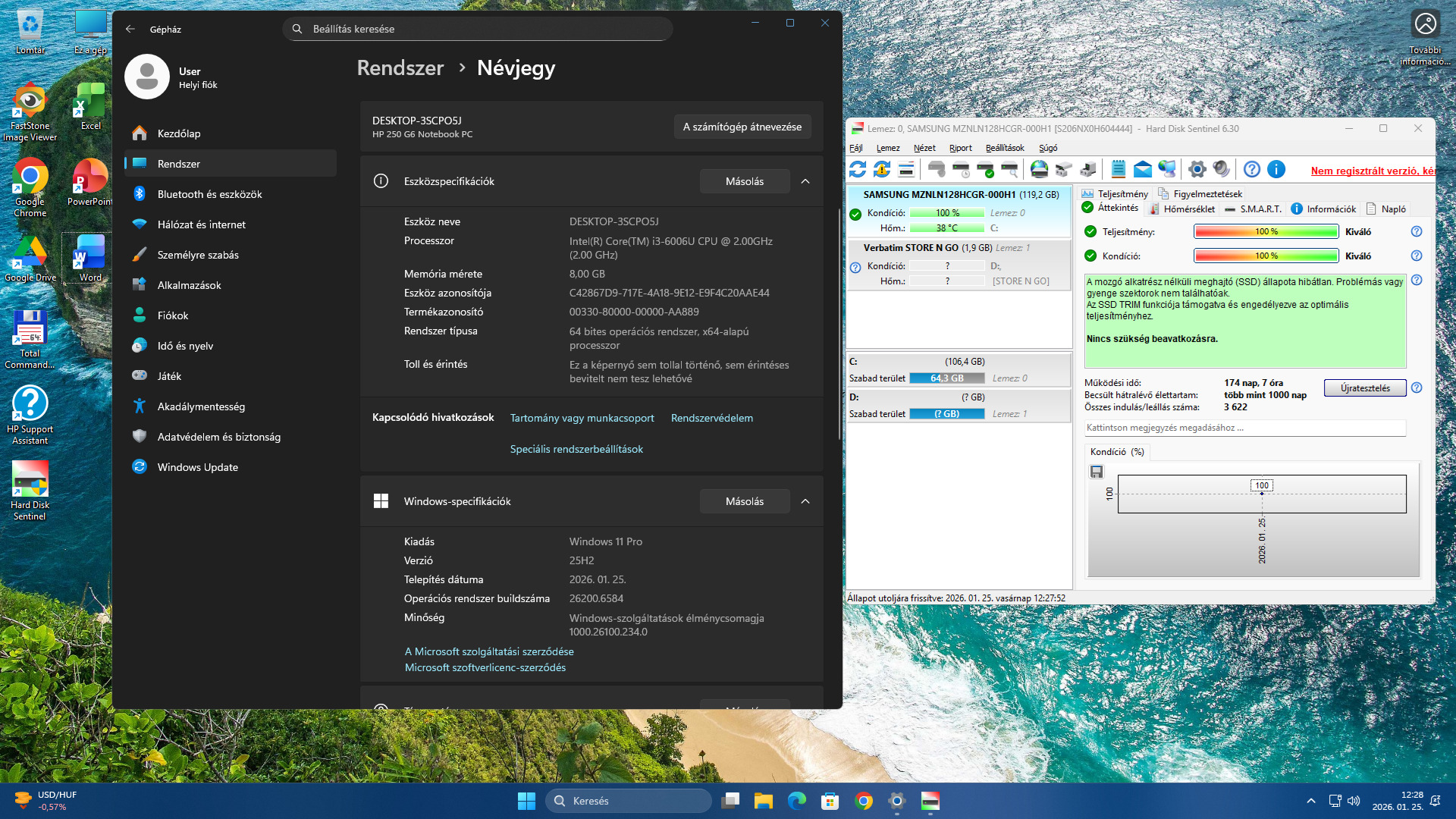The image size is (1456, 819).
Task: Click the help question mark beside Teljesítmény bar
Action: (1416, 231)
